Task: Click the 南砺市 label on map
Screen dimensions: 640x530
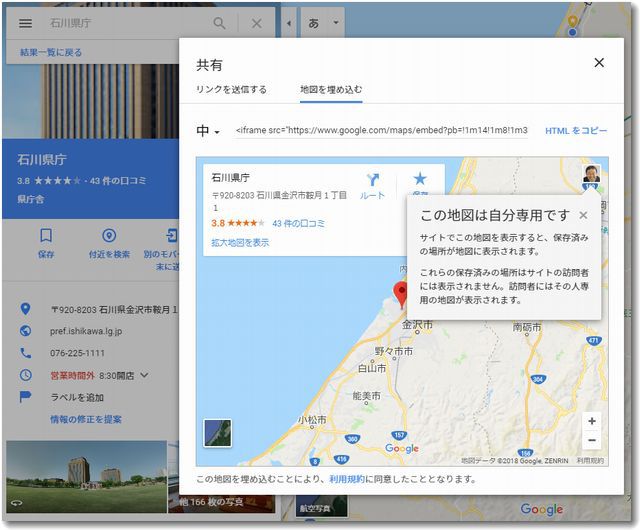Action: point(527,327)
